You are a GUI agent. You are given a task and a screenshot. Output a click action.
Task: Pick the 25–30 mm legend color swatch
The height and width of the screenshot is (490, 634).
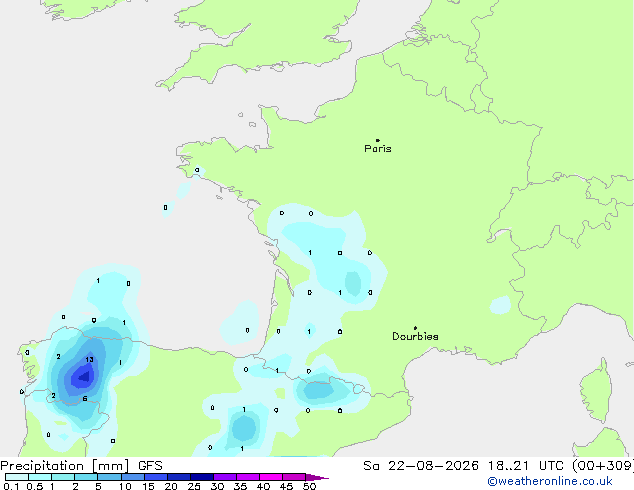point(202,477)
